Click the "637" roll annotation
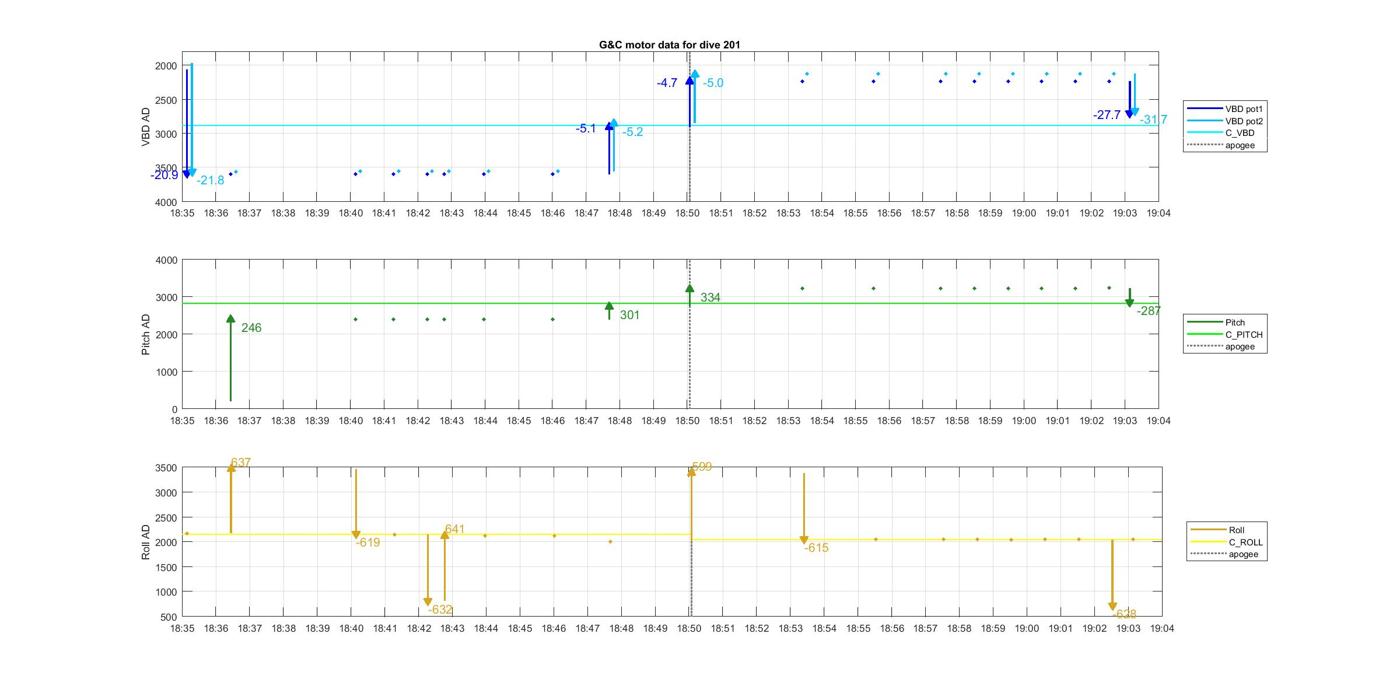This screenshot has height=693, width=1400. (240, 463)
